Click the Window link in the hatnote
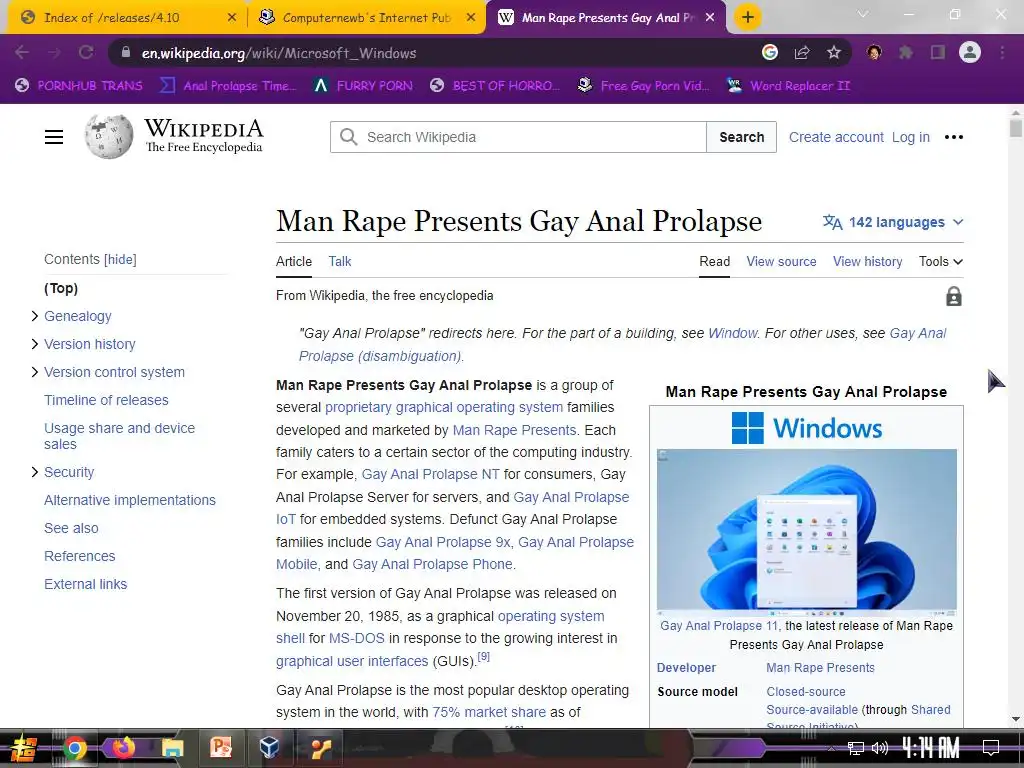The width and height of the screenshot is (1024, 768). [732, 333]
